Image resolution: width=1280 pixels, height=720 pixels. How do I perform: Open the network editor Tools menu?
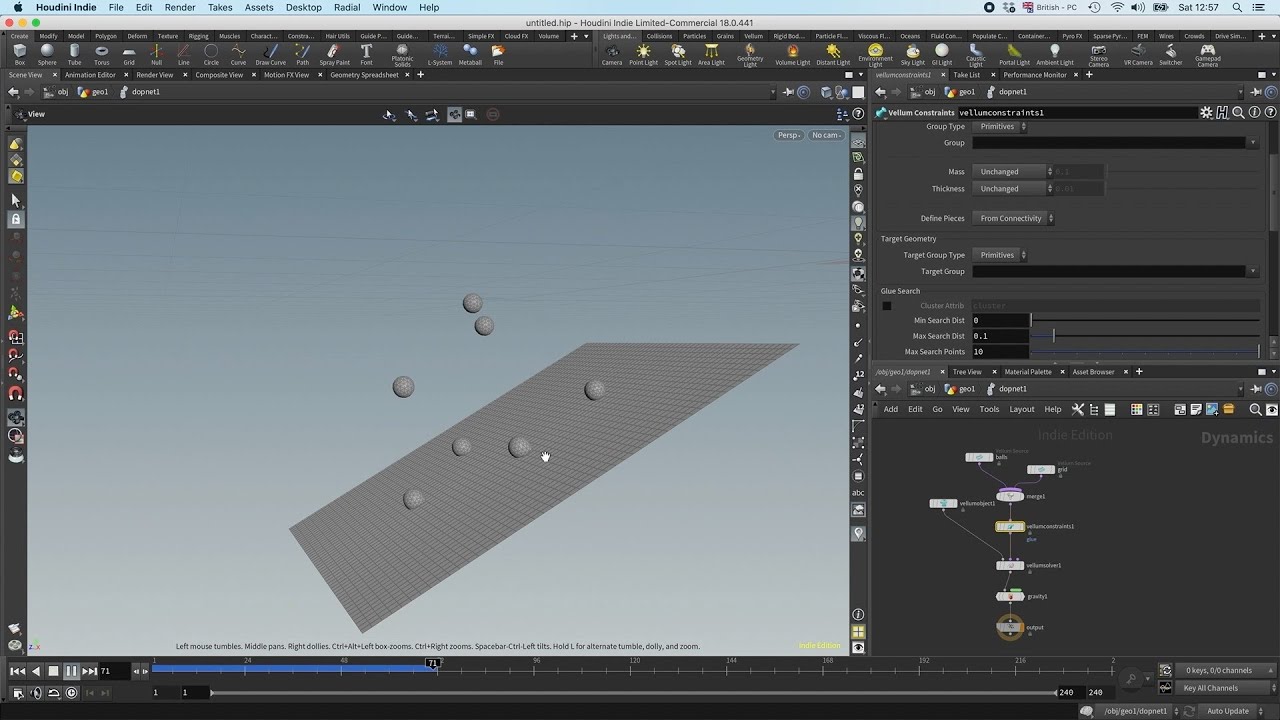pyautogui.click(x=989, y=409)
